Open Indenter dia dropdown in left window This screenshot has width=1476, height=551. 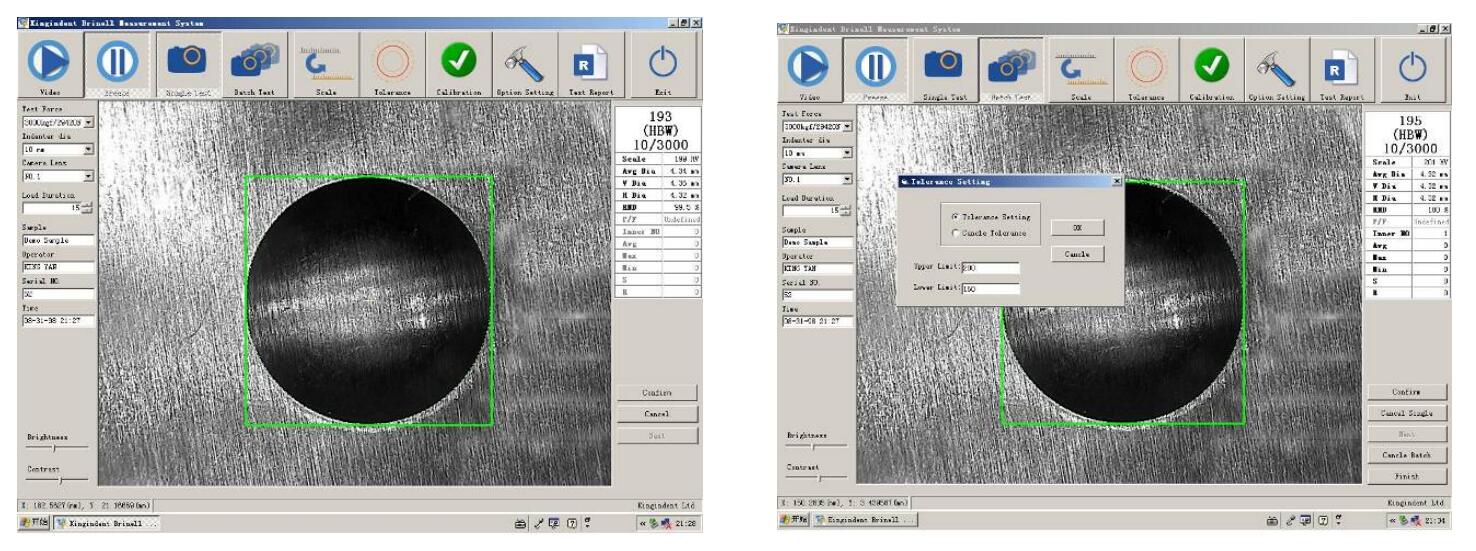coord(89,149)
